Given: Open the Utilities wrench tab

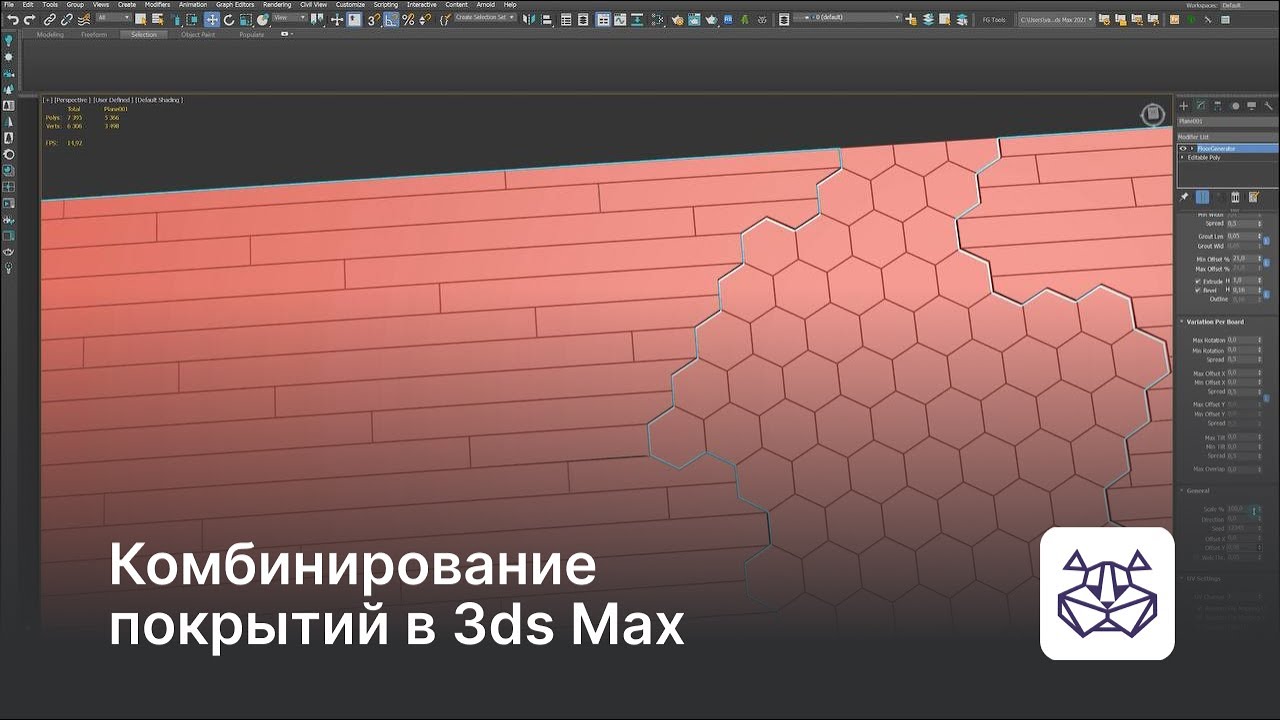Looking at the screenshot, I should coord(1268,105).
